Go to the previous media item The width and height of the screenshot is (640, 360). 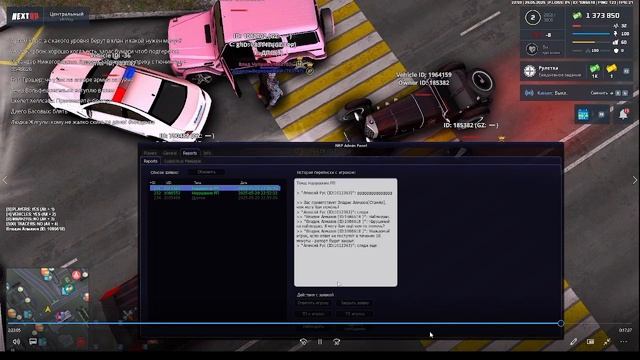5,180
